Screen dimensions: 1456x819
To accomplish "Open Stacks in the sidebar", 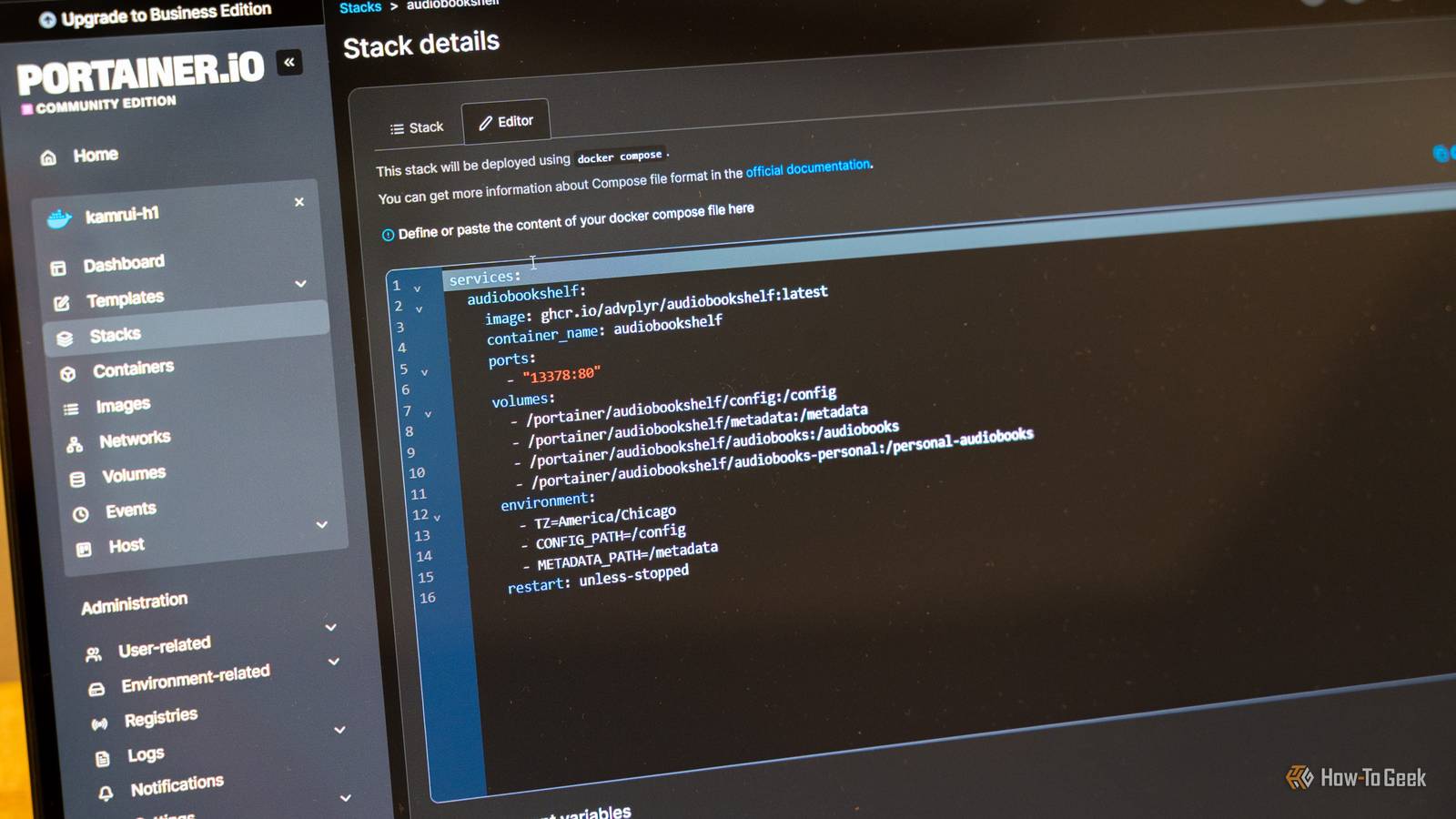I will point(115,335).
